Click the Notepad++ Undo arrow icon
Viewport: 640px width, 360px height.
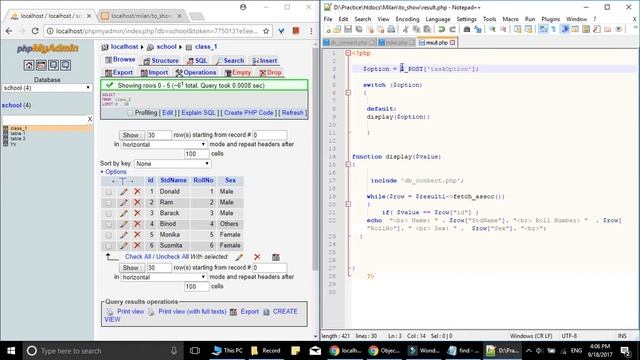click(x=442, y=29)
